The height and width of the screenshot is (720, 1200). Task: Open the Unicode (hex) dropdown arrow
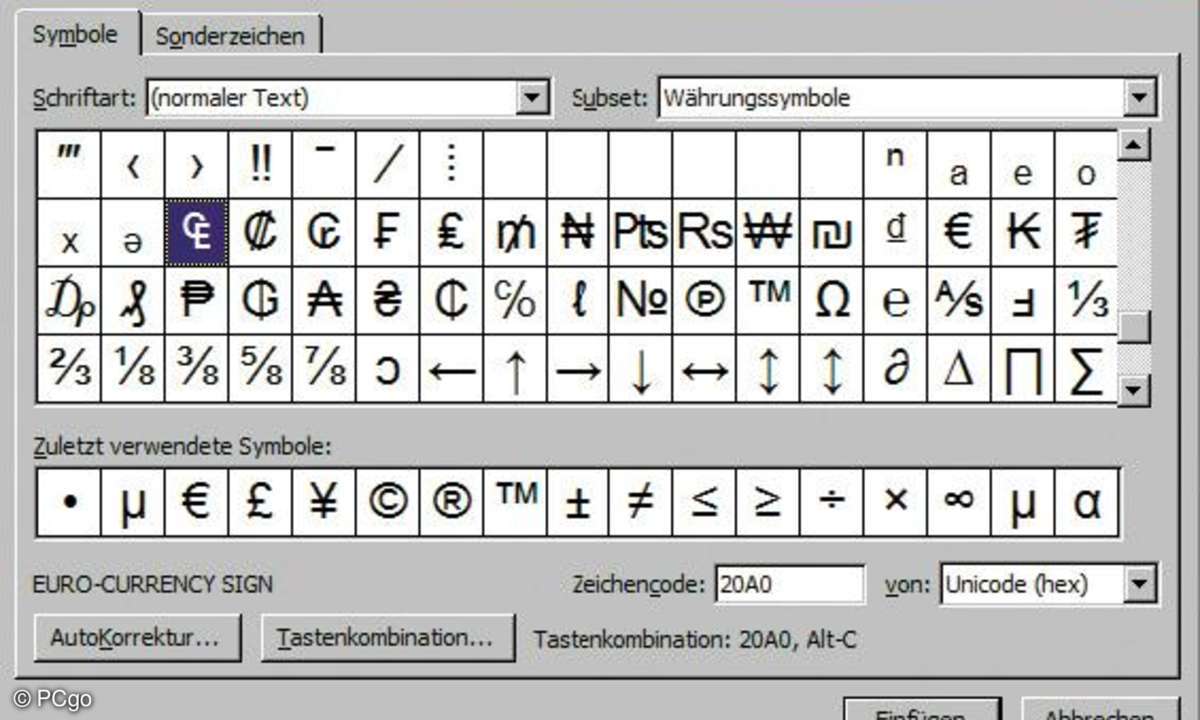coord(1139,583)
